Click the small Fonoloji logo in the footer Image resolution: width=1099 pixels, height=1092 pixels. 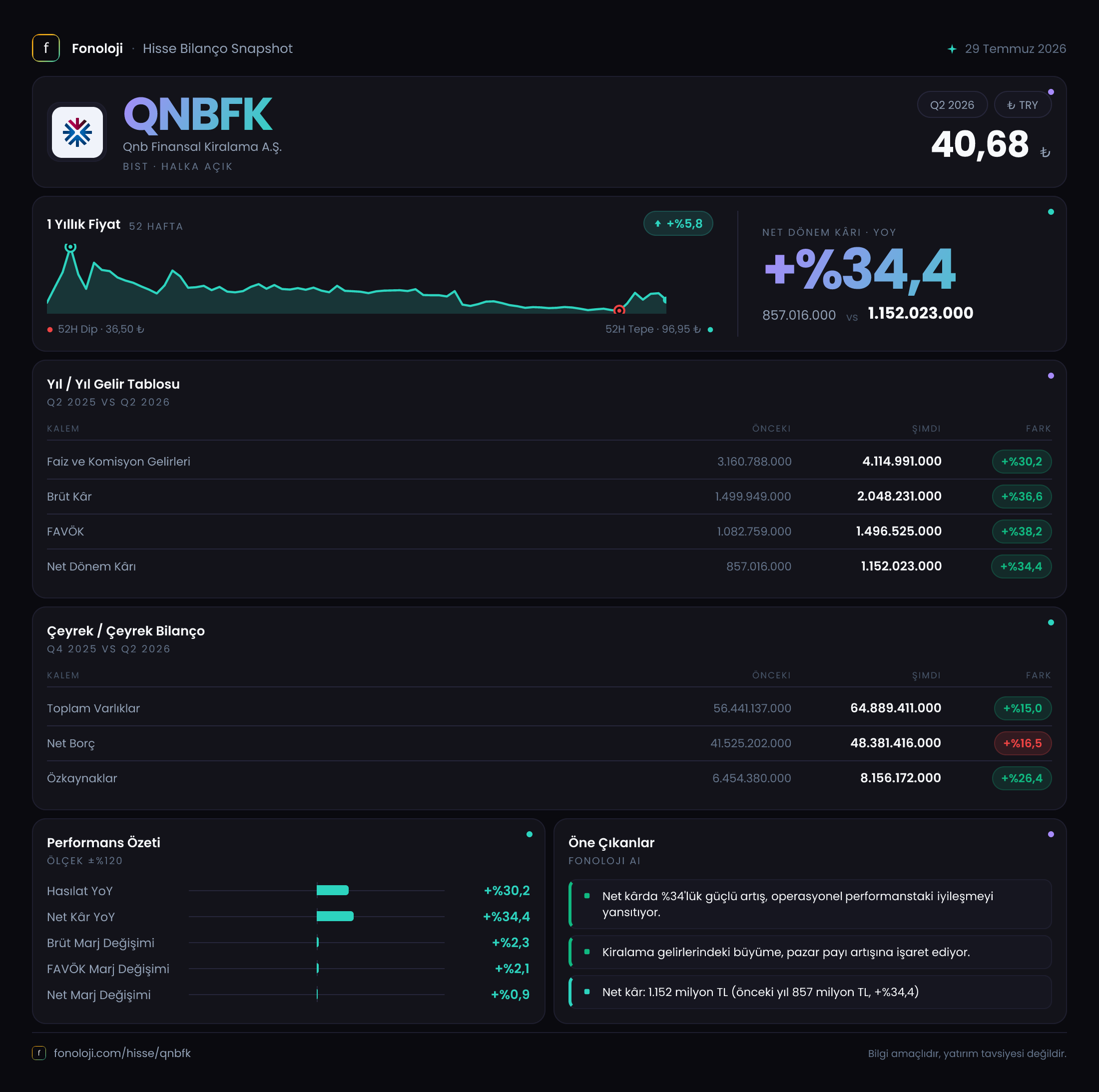38,1053
